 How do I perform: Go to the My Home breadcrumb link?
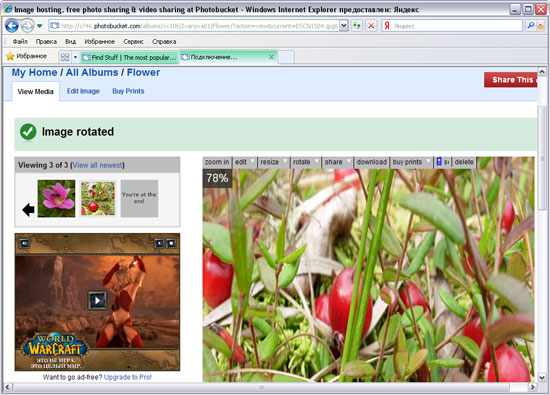(x=34, y=73)
